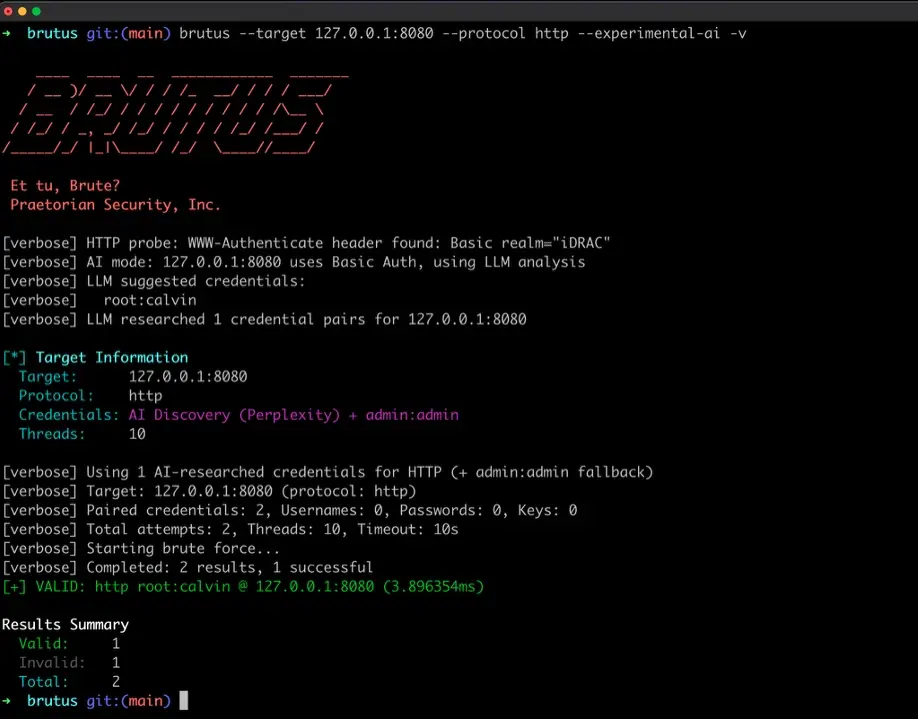
Task: Click the Results Summary heading
Action: [x=65, y=623]
